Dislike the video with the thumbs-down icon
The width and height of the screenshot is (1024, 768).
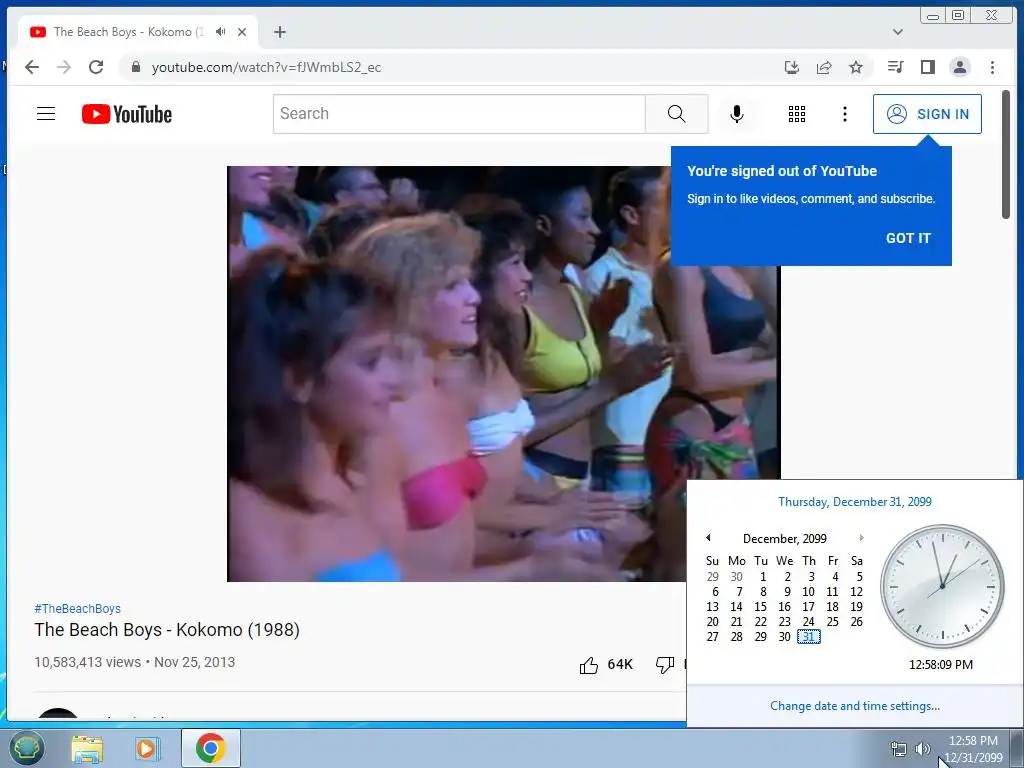pyautogui.click(x=665, y=665)
